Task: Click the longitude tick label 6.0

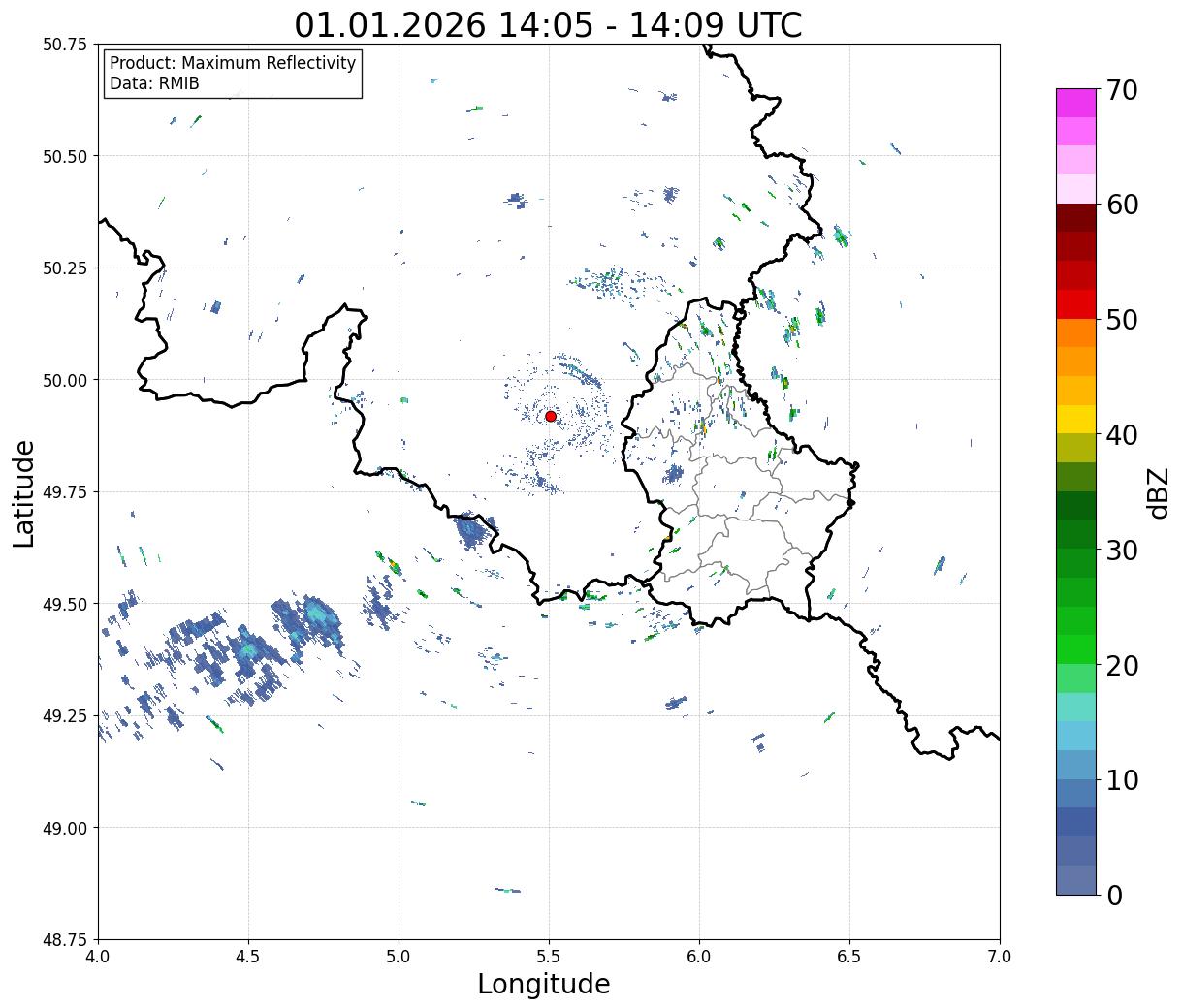Action: (699, 957)
